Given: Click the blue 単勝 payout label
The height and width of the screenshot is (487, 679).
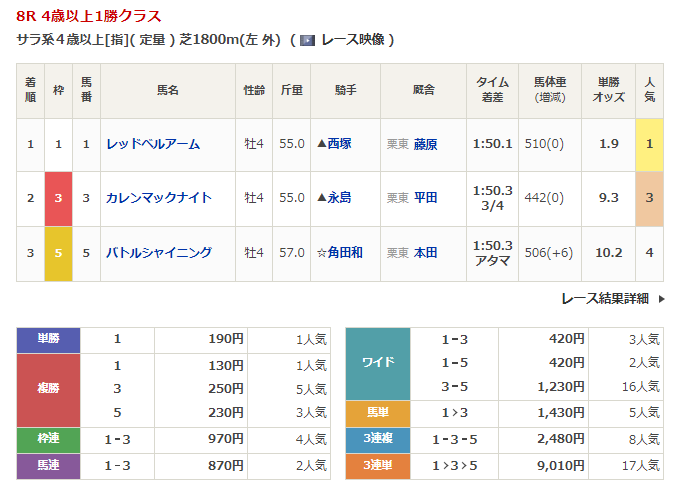Looking at the screenshot, I should 48,339.
